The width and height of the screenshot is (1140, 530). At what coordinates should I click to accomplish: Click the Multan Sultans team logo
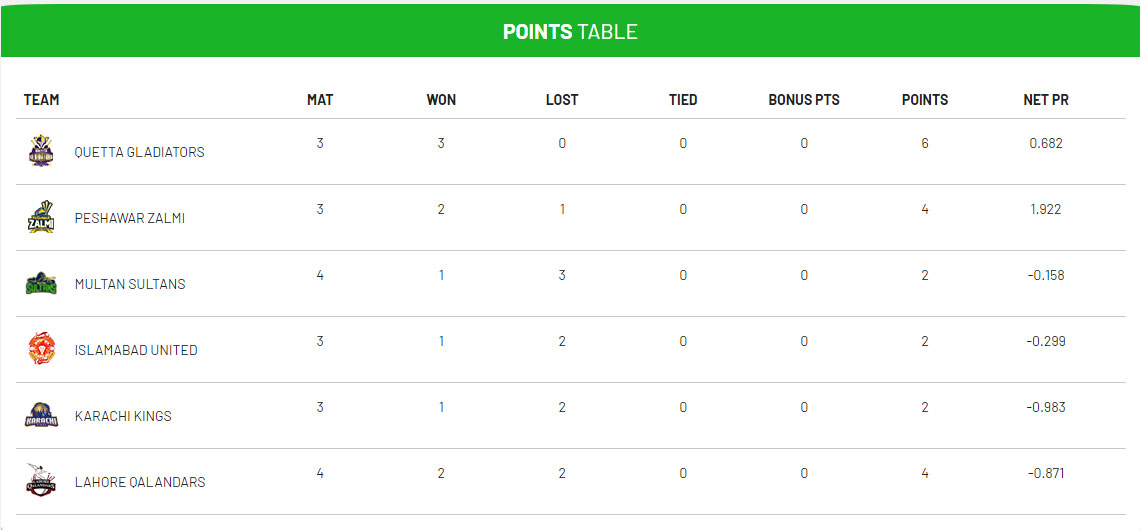pos(40,283)
